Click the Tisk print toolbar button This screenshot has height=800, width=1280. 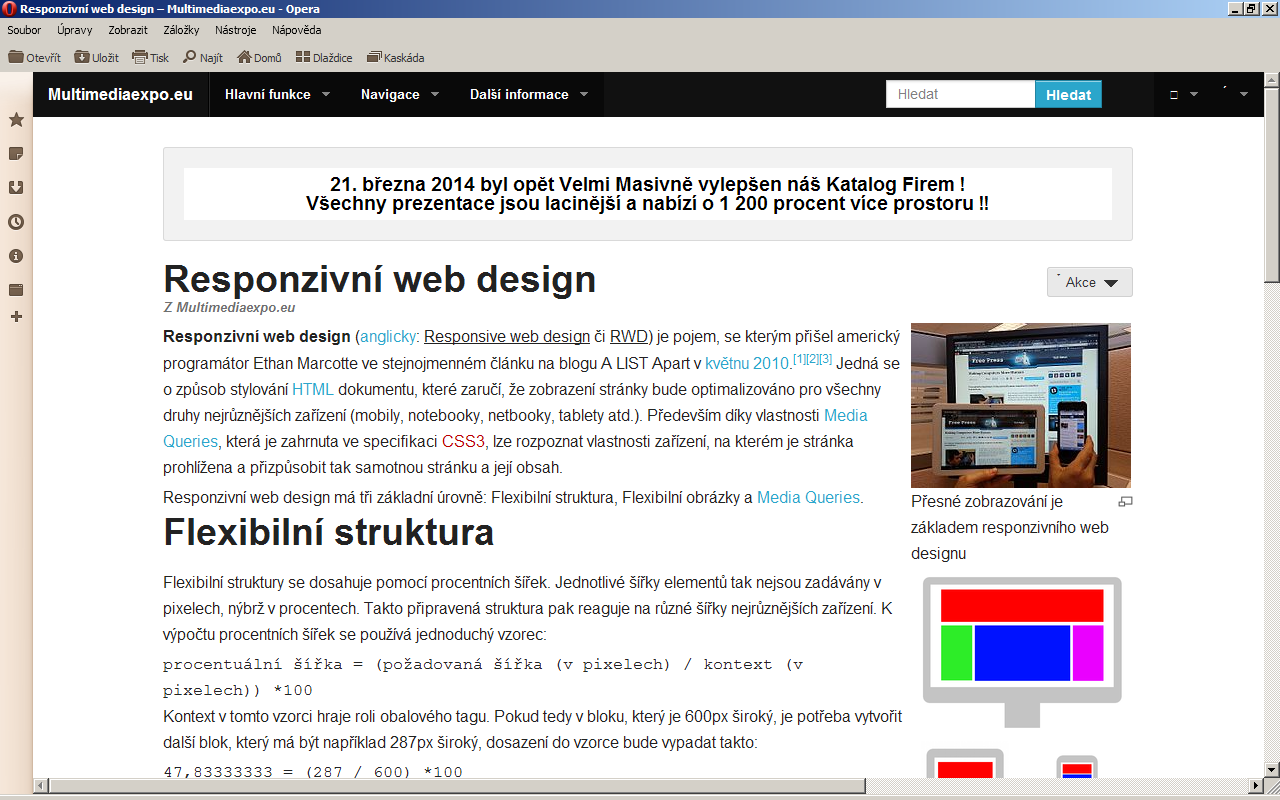pos(151,58)
